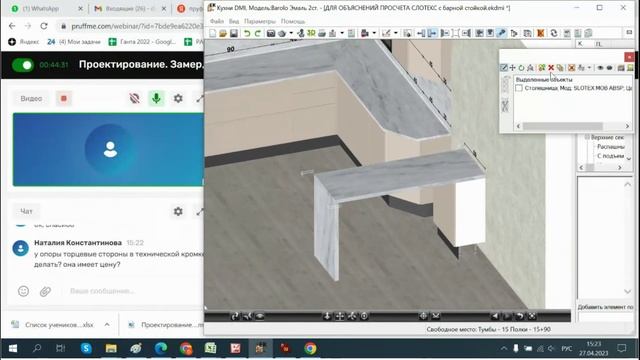
Task: Toggle the green 3D view icon
Action: point(311,33)
